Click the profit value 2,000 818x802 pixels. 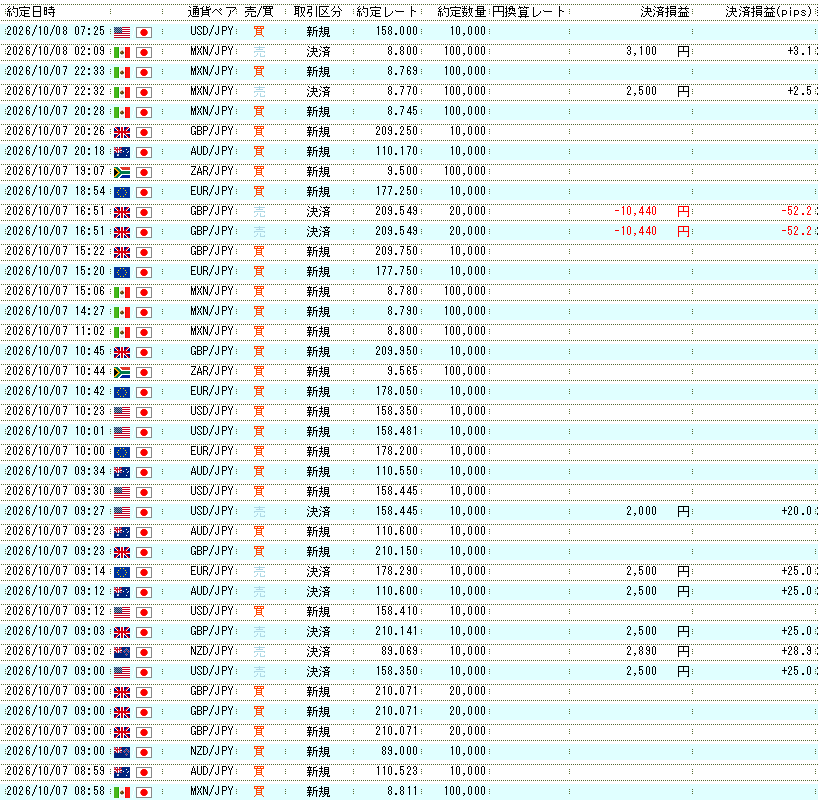[641, 511]
